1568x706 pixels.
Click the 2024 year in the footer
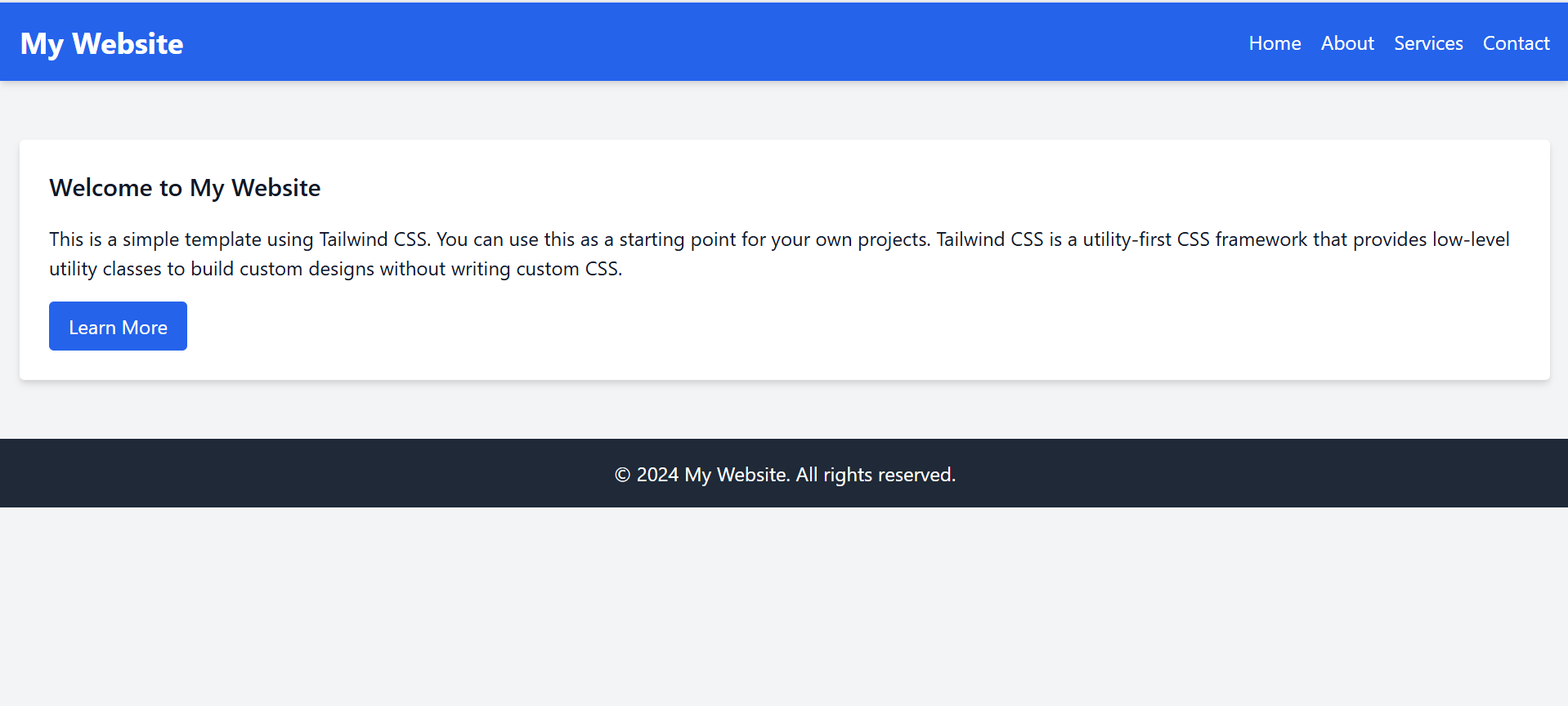coord(657,474)
